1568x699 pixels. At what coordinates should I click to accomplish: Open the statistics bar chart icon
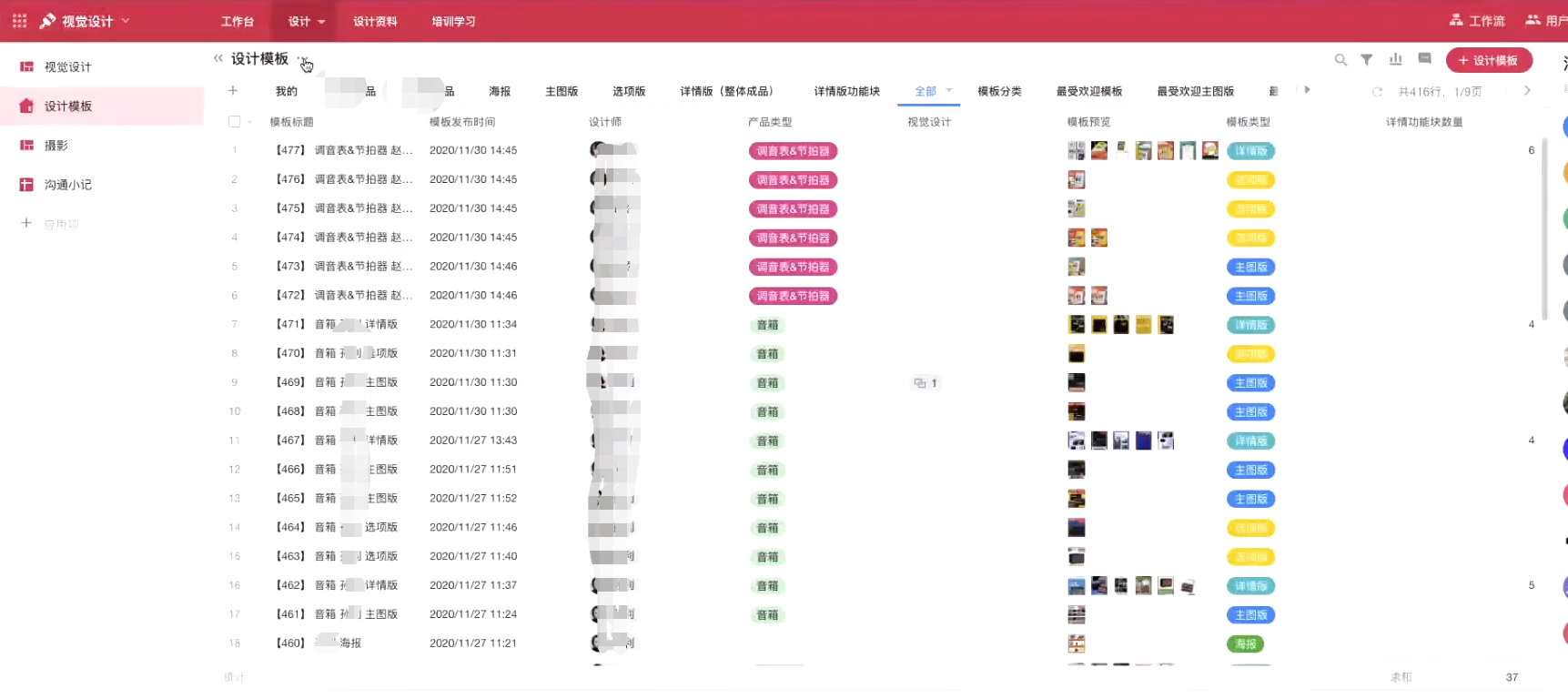pos(1395,59)
